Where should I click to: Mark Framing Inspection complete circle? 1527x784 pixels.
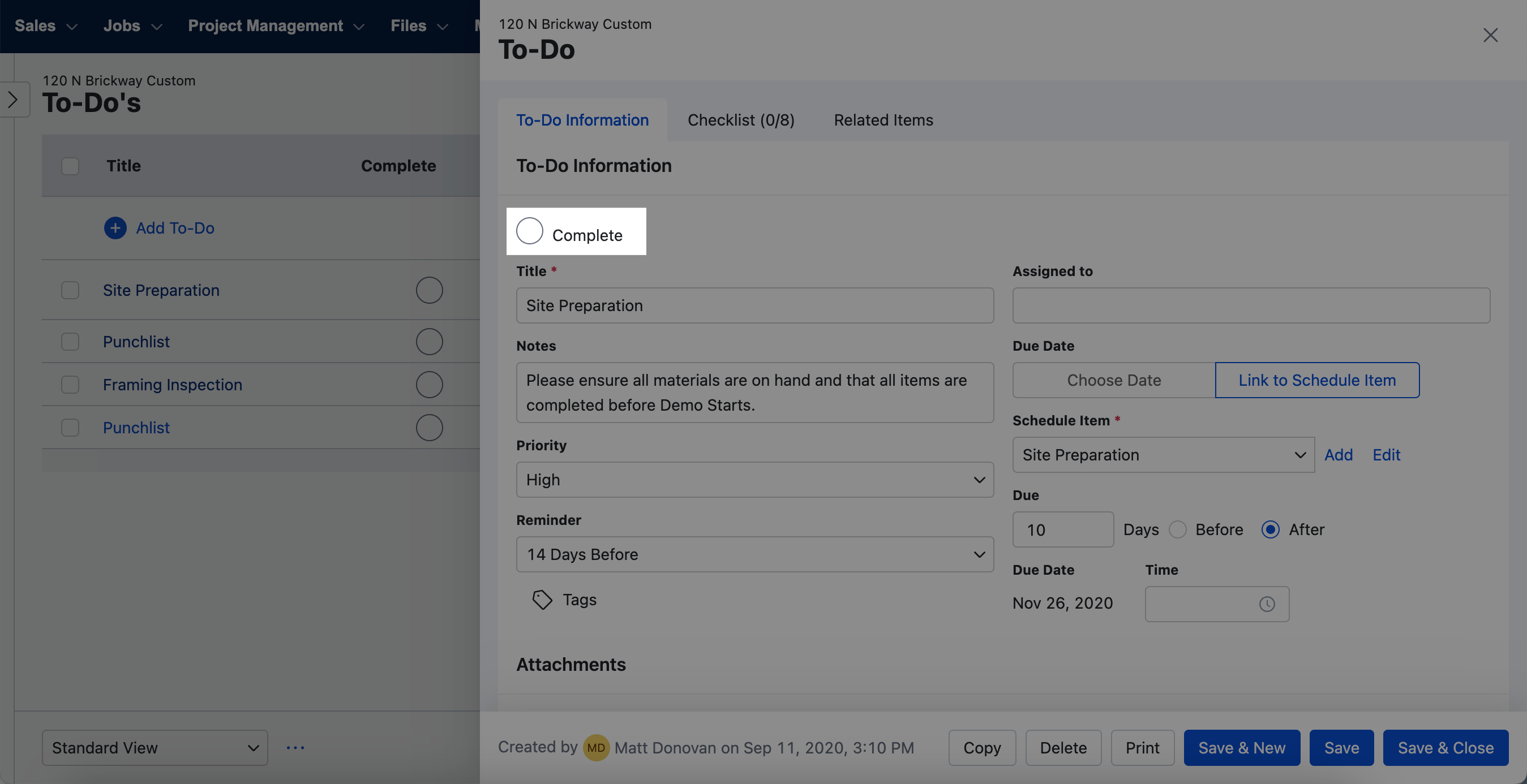[429, 385]
